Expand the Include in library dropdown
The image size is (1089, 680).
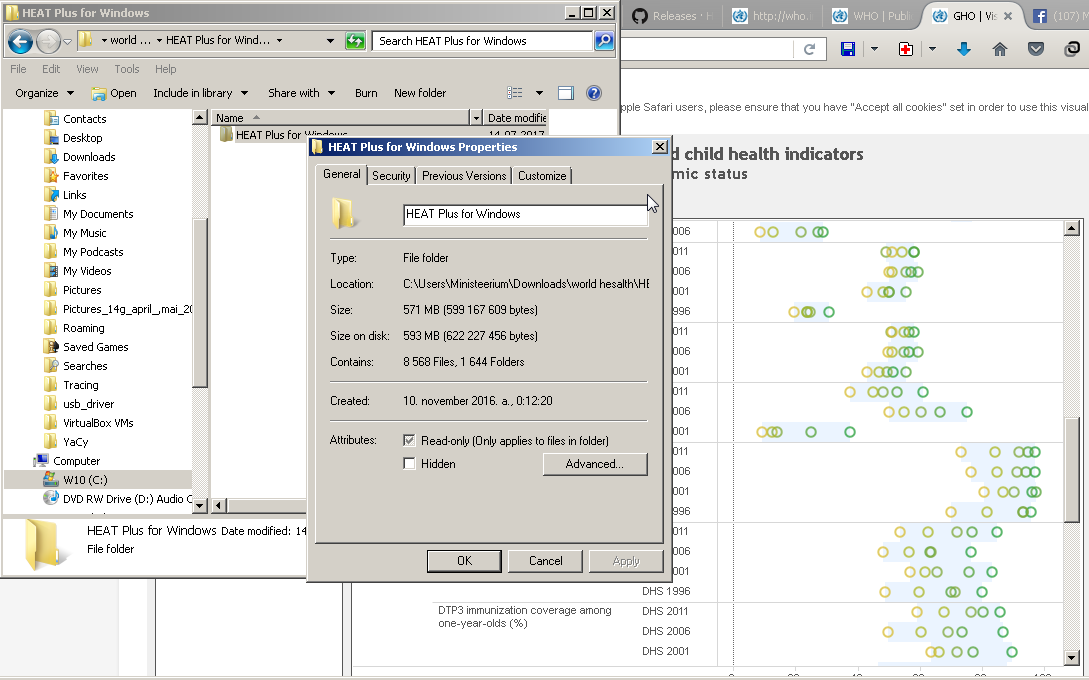pyautogui.click(x=200, y=93)
